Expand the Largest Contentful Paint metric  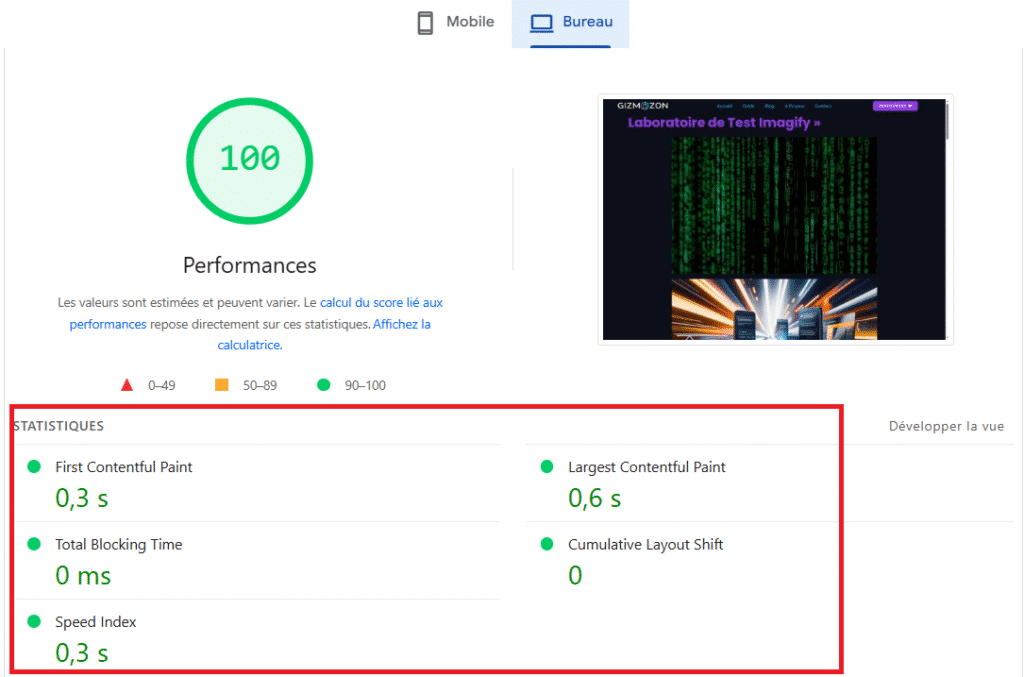646,467
